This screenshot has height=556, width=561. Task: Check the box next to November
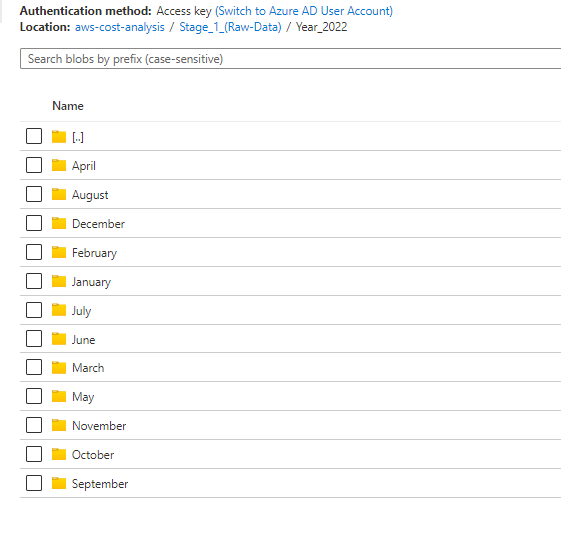point(34,425)
